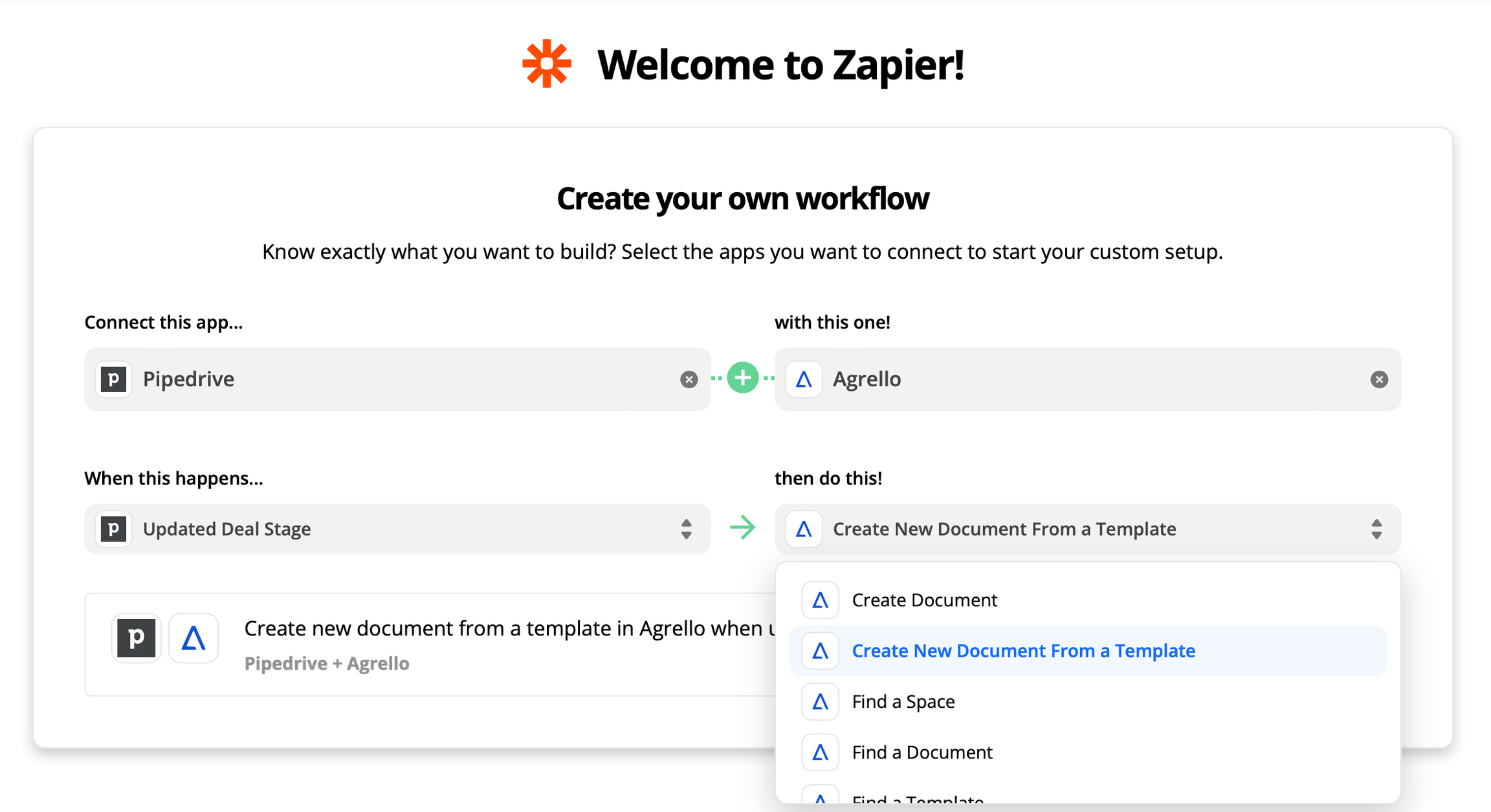The width and height of the screenshot is (1491, 812).
Task: Click the large Pipedrive icon in workflow card
Action: (136, 638)
